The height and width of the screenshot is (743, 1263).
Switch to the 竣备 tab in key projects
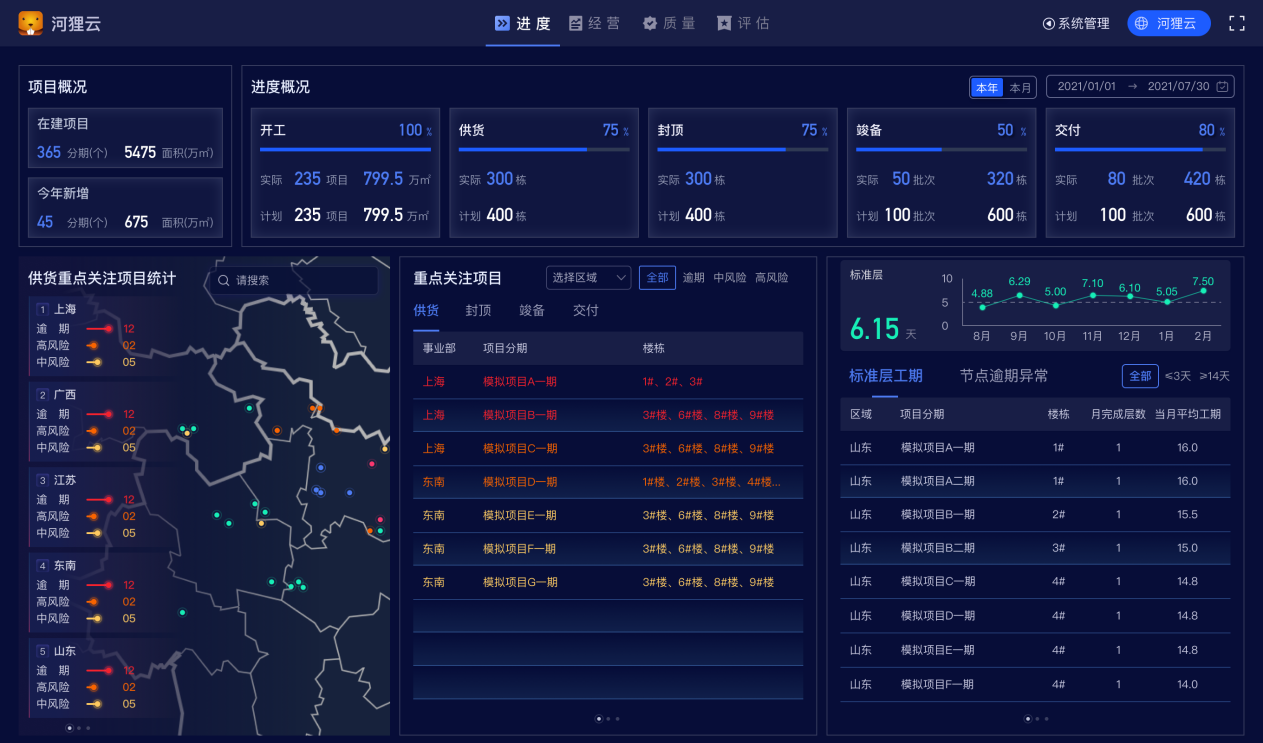[532, 311]
